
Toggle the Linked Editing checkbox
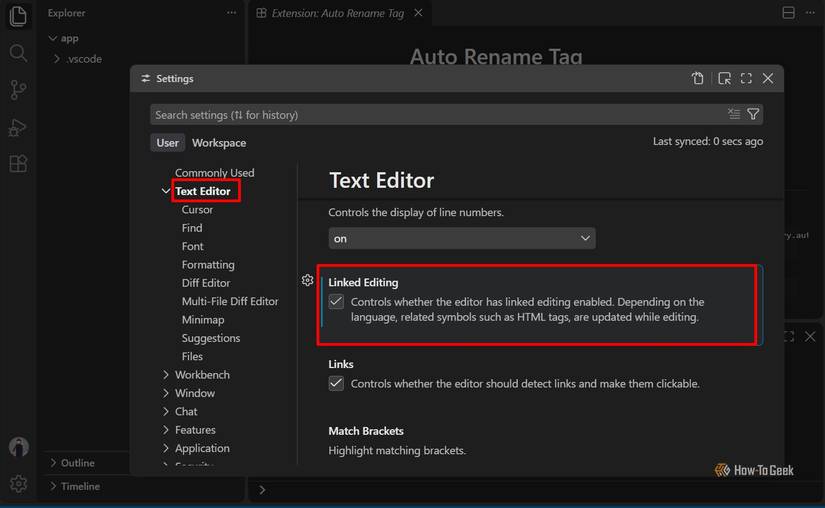coord(336,302)
